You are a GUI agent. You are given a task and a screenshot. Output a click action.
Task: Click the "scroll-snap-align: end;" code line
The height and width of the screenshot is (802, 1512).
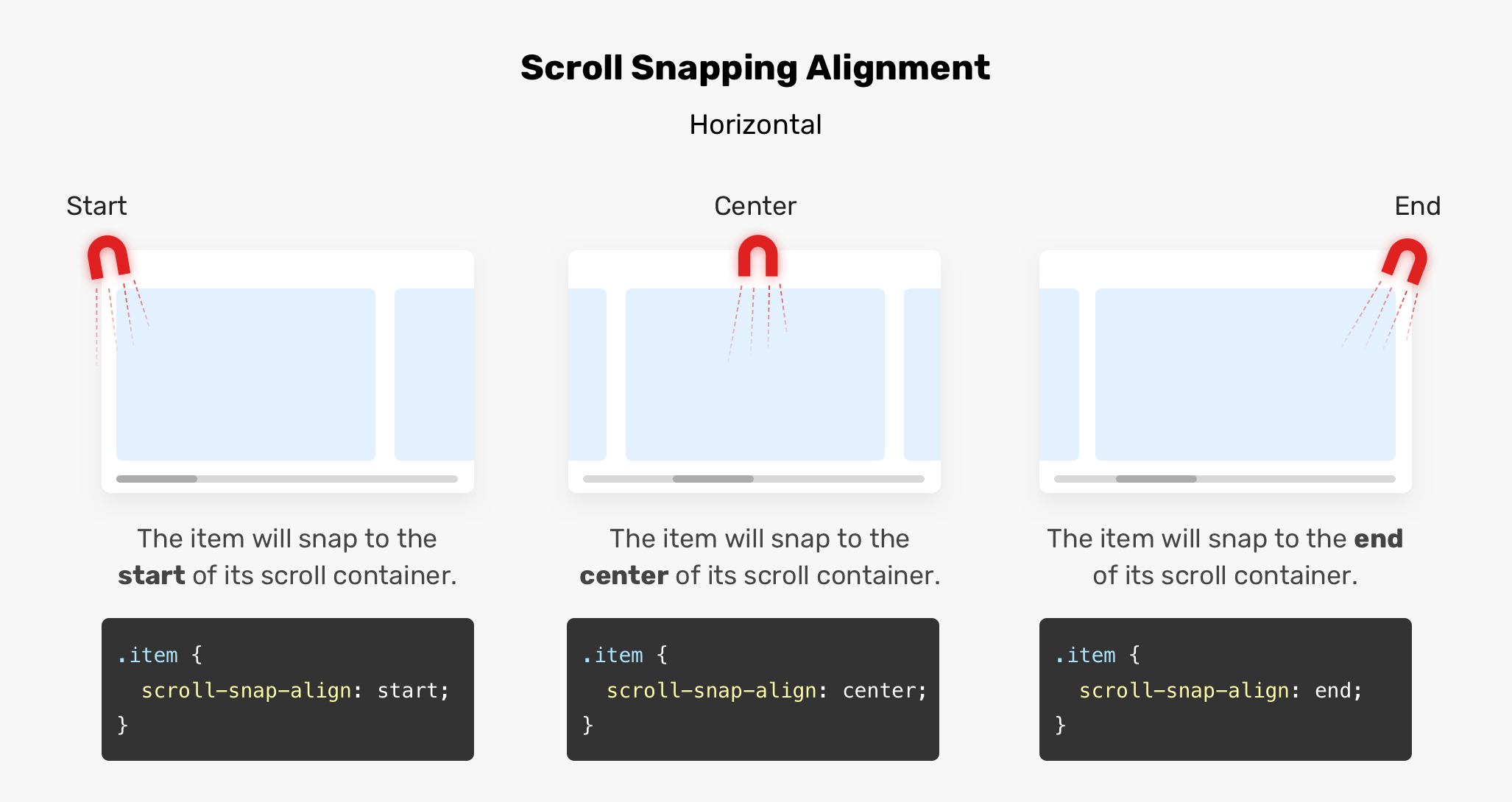tap(1220, 691)
